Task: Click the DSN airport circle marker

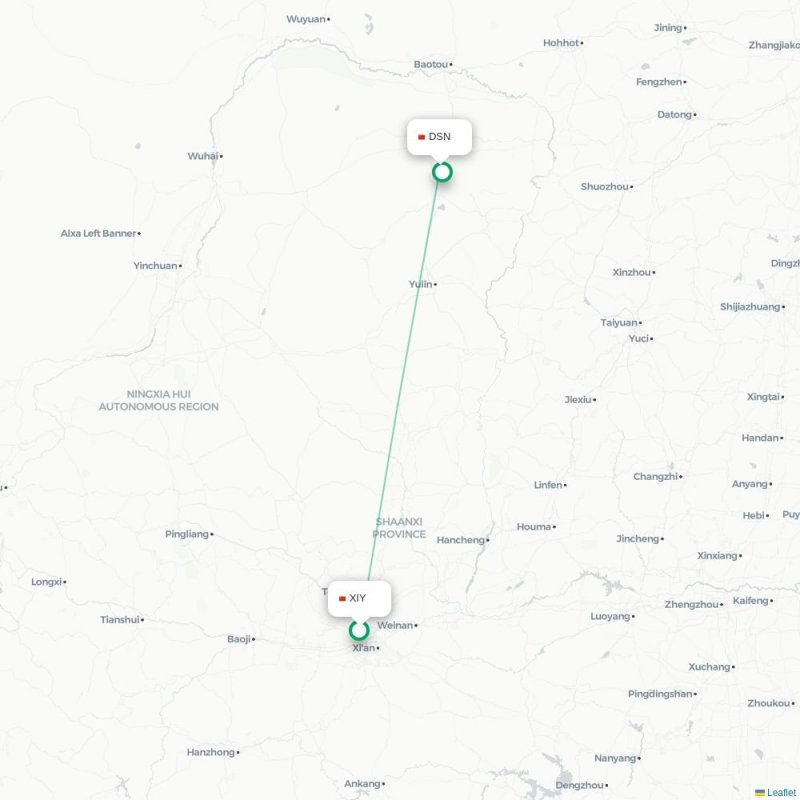Action: tap(442, 172)
